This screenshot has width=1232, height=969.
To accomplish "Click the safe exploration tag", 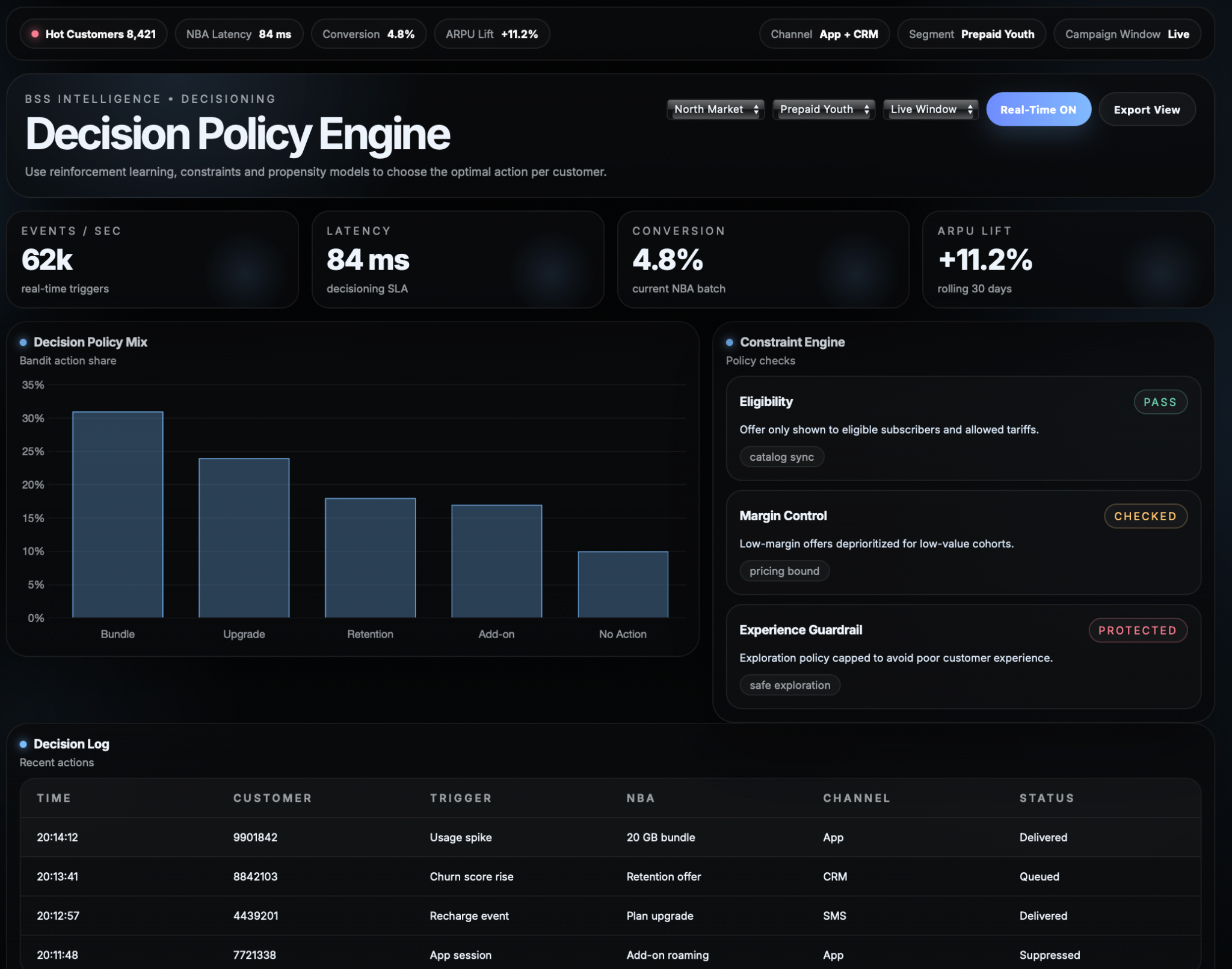I will [789, 685].
